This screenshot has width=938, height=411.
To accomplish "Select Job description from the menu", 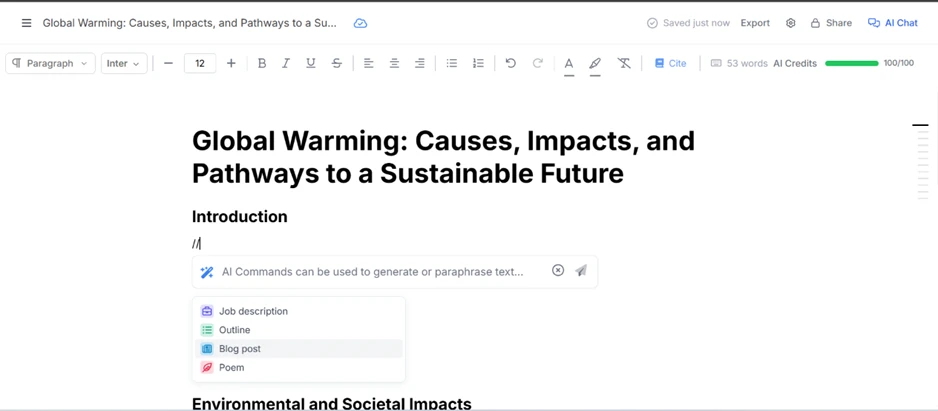I will click(x=299, y=311).
